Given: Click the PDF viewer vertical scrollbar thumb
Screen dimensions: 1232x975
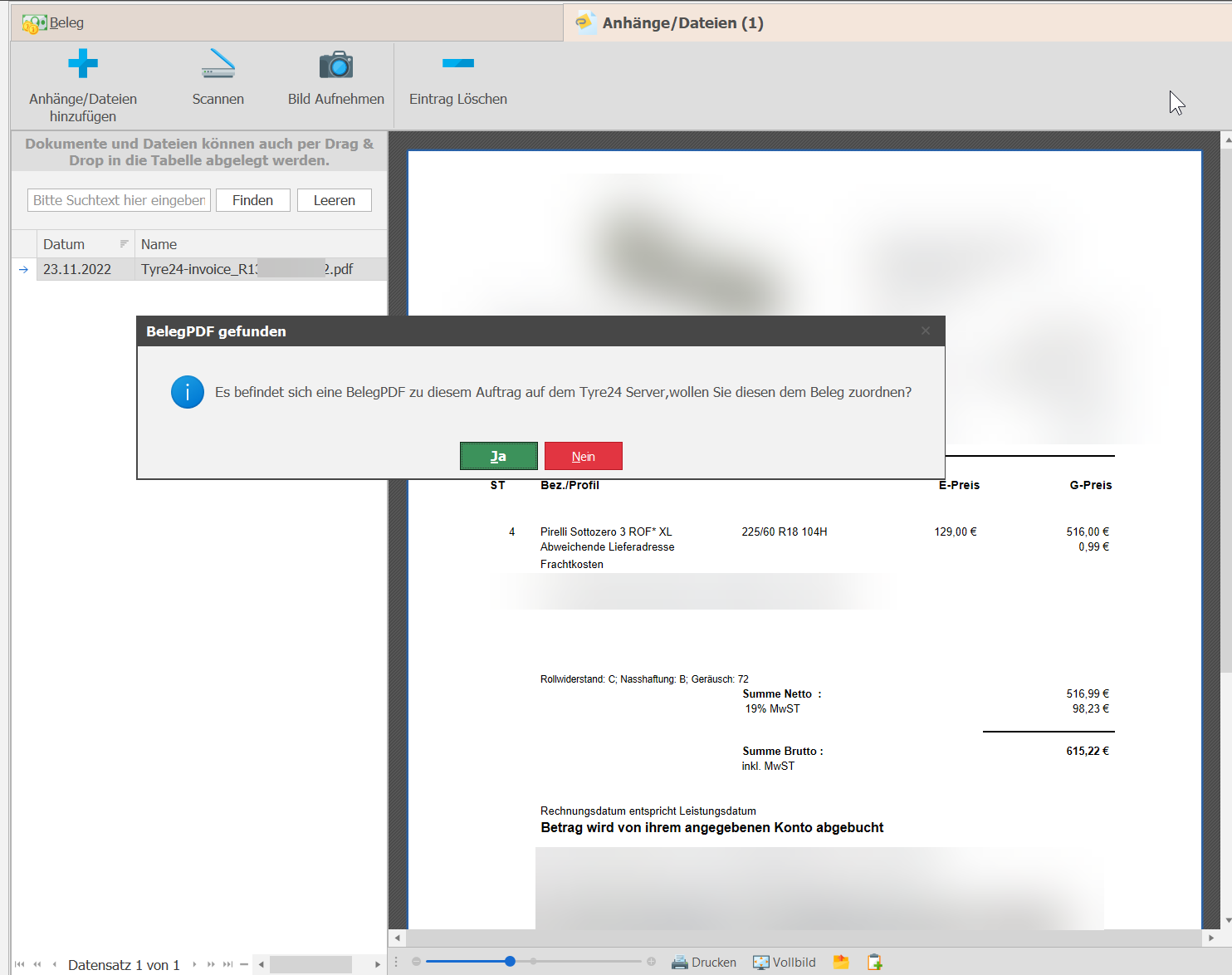Looking at the screenshot, I should tap(1227, 410).
